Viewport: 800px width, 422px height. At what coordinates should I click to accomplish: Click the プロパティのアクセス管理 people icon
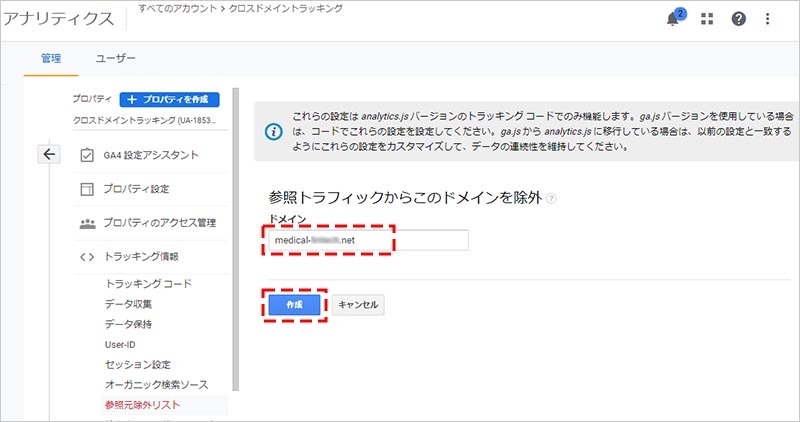86,223
